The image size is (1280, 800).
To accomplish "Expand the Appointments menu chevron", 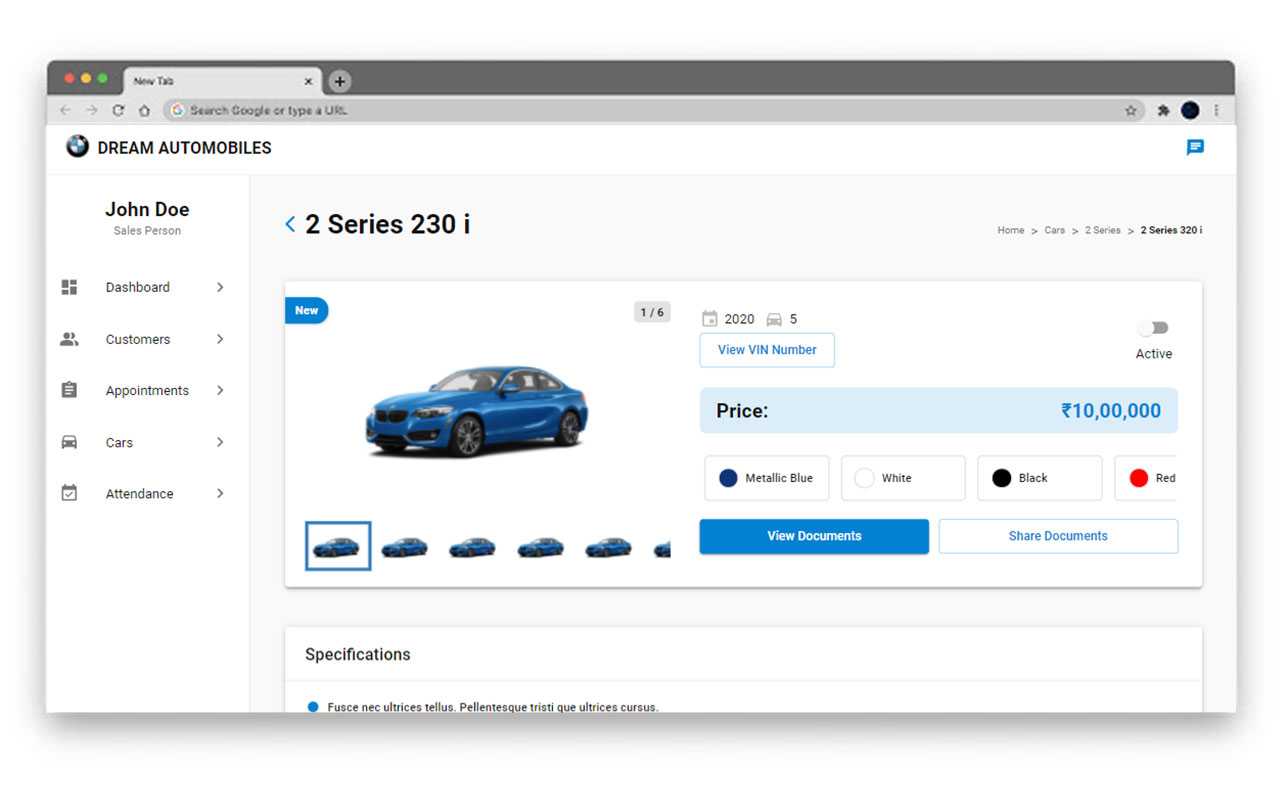I will [x=220, y=390].
